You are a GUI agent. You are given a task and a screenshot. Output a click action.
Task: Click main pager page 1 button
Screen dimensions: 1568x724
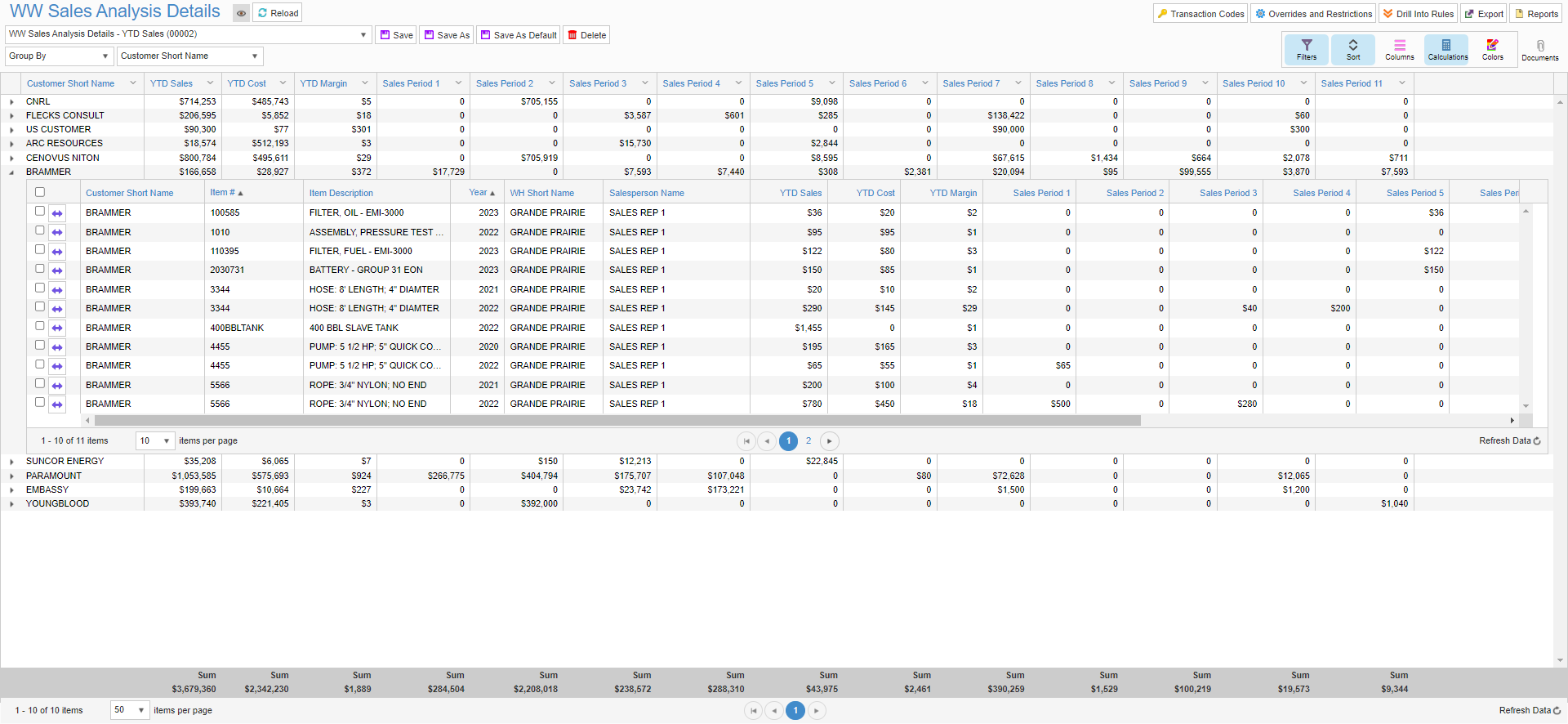tap(795, 711)
